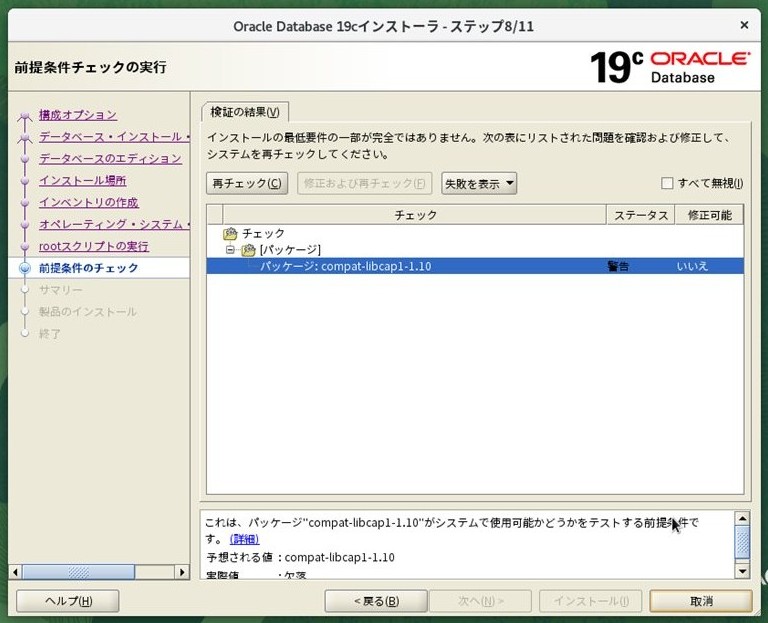Click the ヘルプ button
This screenshot has height=623, width=768.
click(x=68, y=601)
